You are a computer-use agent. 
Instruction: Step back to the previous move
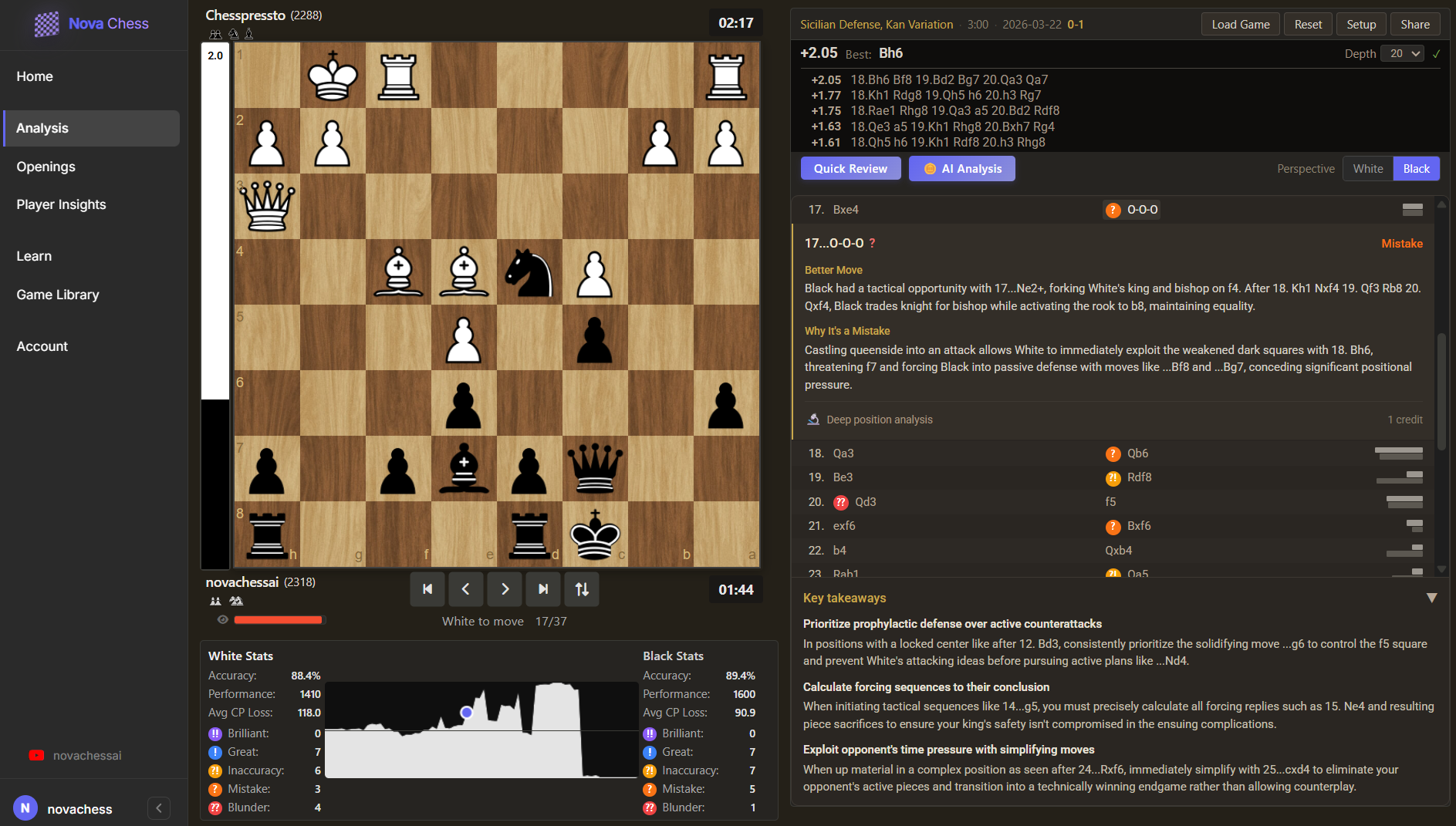pos(466,588)
